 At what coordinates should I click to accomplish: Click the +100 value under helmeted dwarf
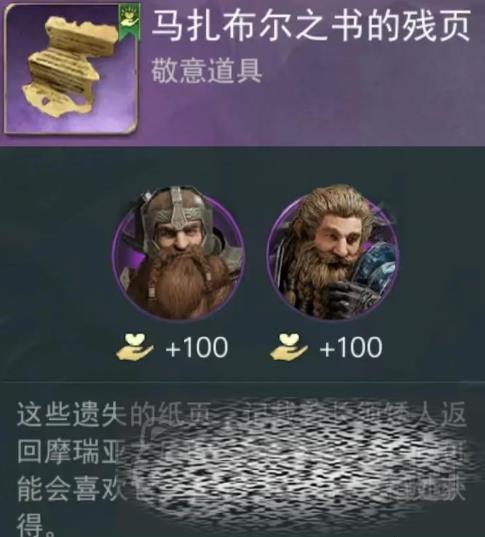coord(197,347)
